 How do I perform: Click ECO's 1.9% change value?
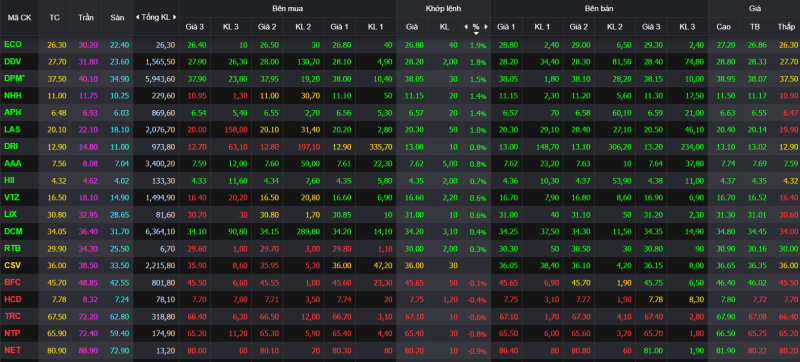pos(478,45)
